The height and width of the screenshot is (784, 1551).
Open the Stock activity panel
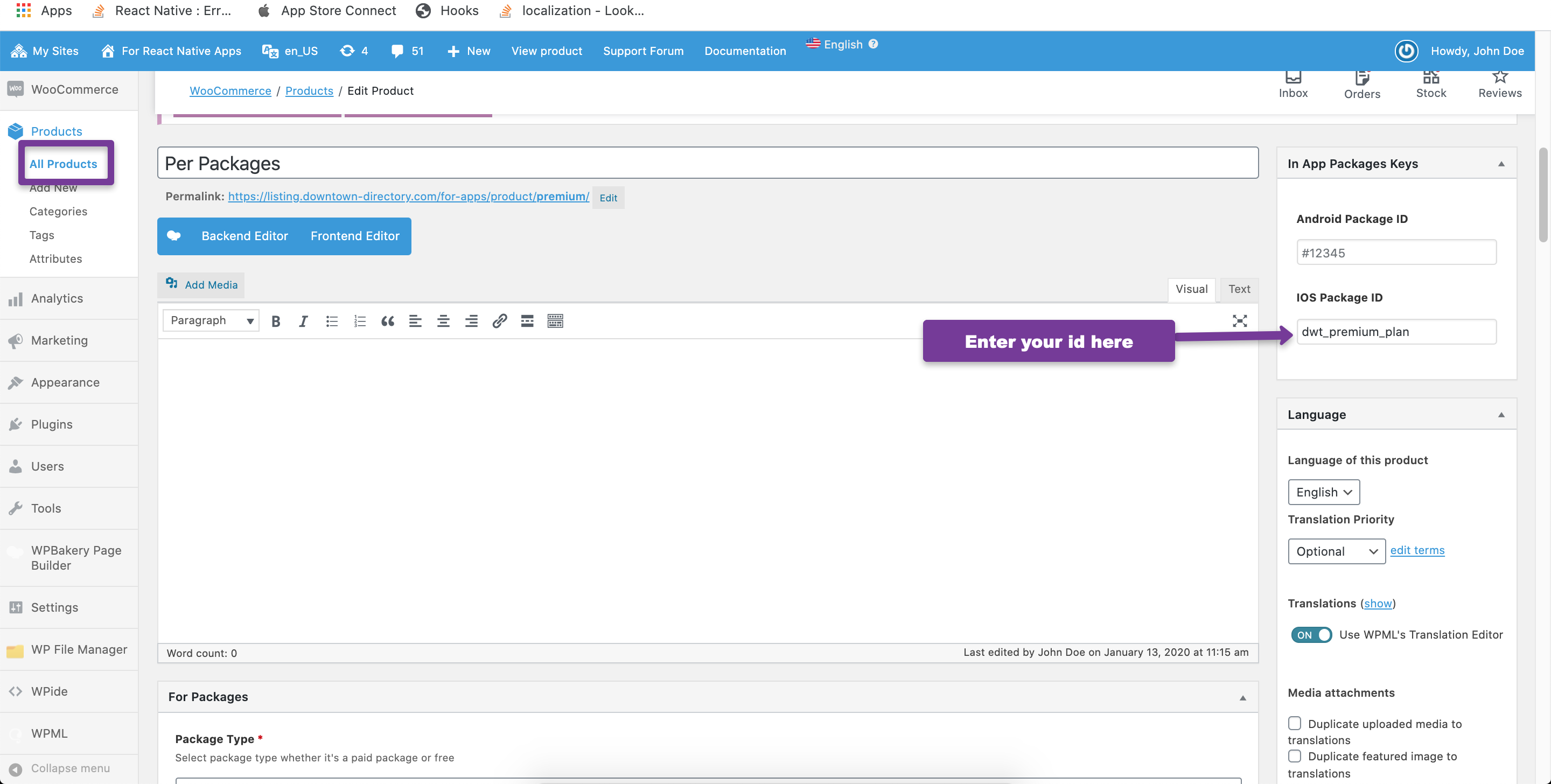[x=1431, y=85]
